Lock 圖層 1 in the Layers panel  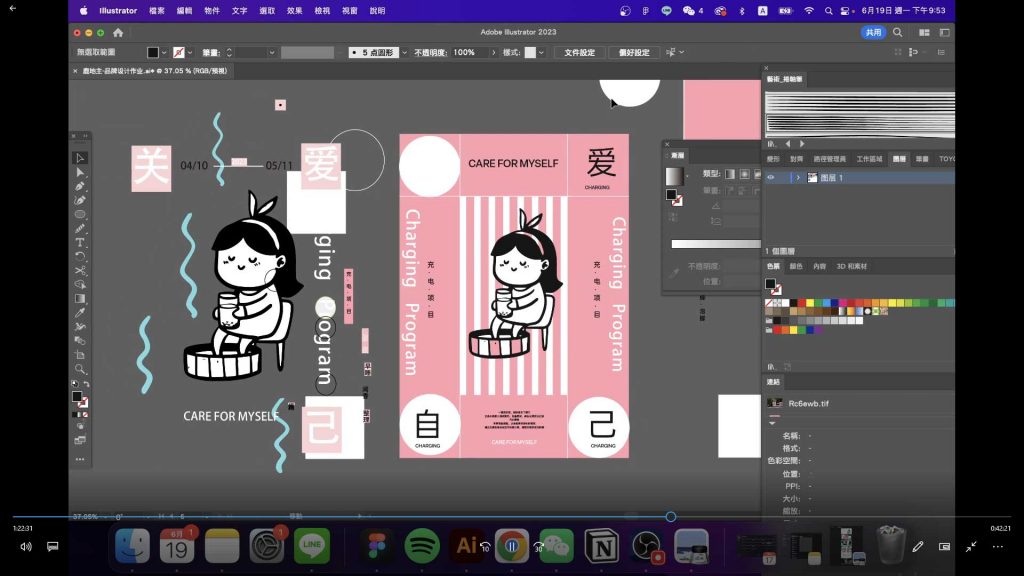click(781, 177)
